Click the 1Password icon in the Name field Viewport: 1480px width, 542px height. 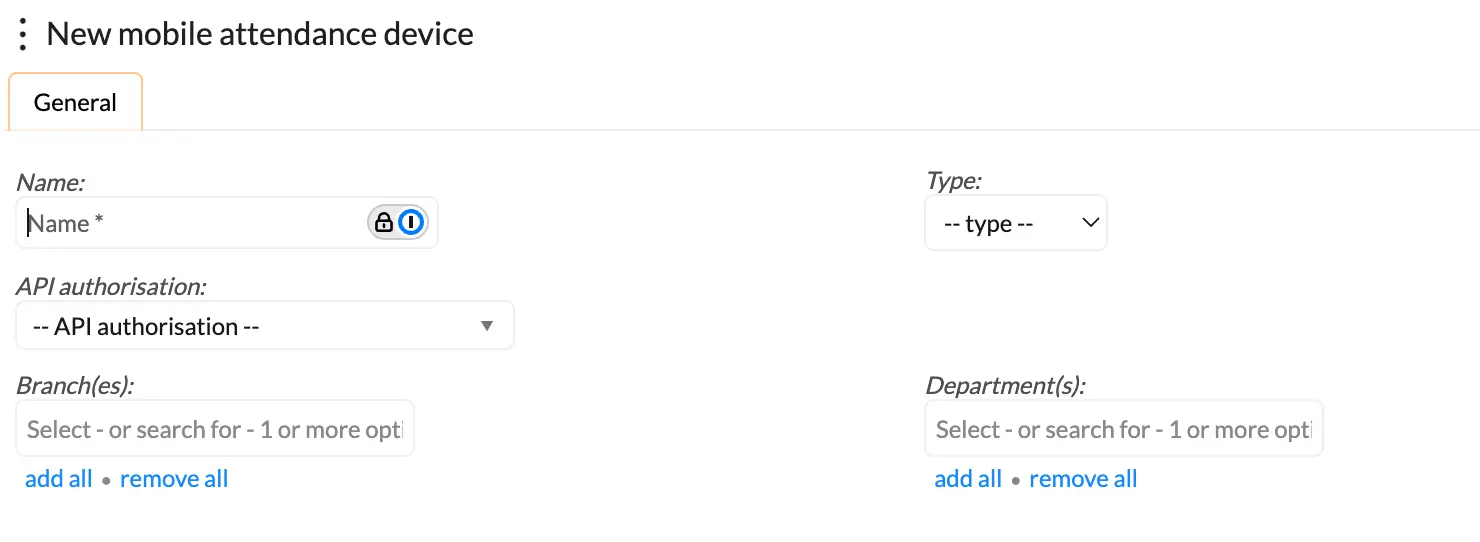(411, 223)
